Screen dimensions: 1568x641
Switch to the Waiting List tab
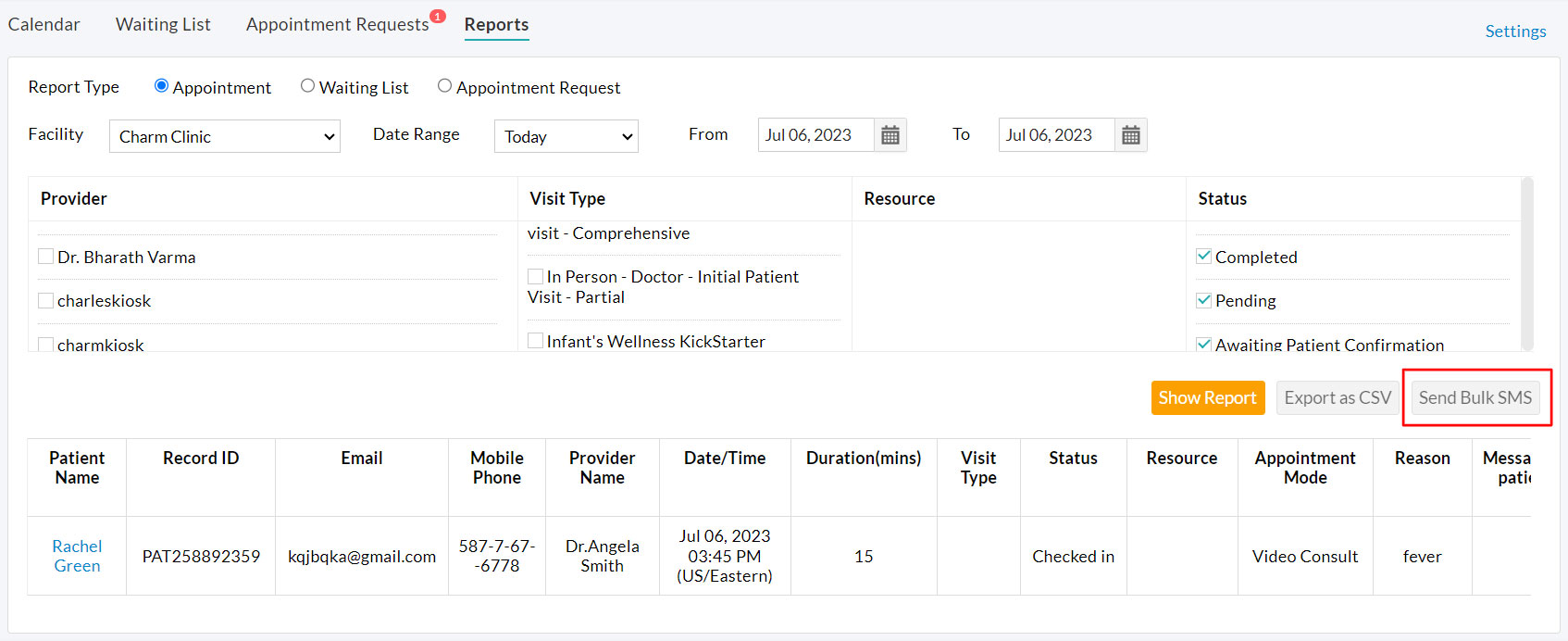(x=163, y=24)
